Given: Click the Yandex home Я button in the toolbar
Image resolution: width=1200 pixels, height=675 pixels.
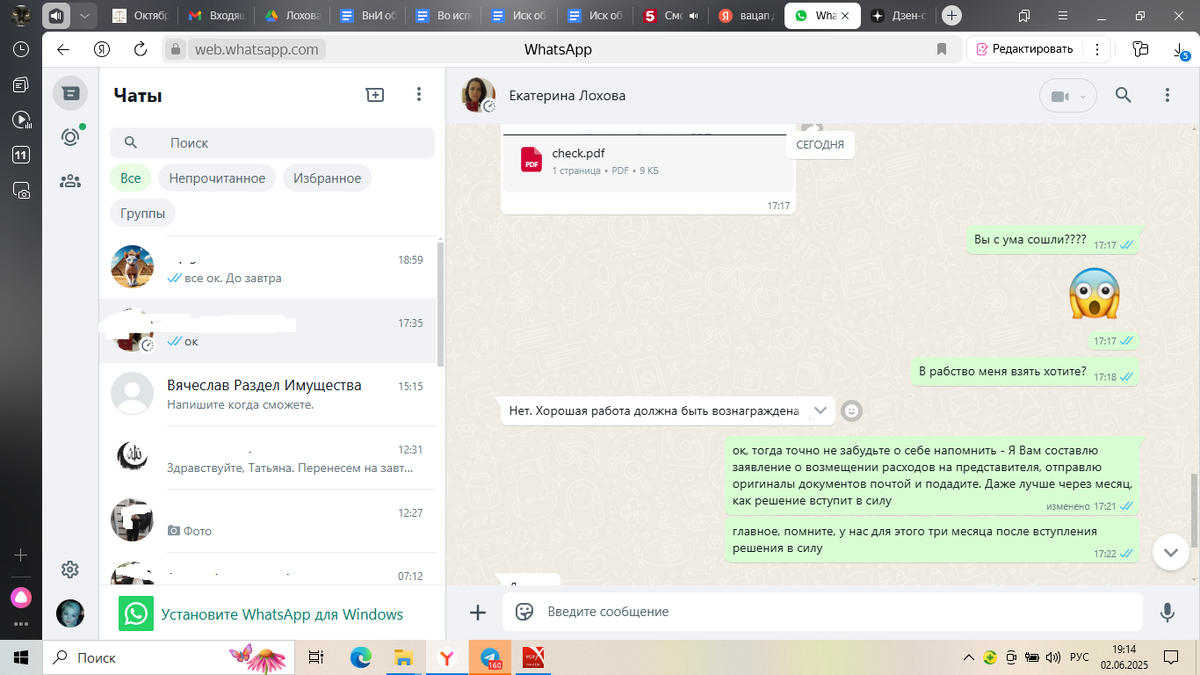Looking at the screenshot, I should coord(102,49).
